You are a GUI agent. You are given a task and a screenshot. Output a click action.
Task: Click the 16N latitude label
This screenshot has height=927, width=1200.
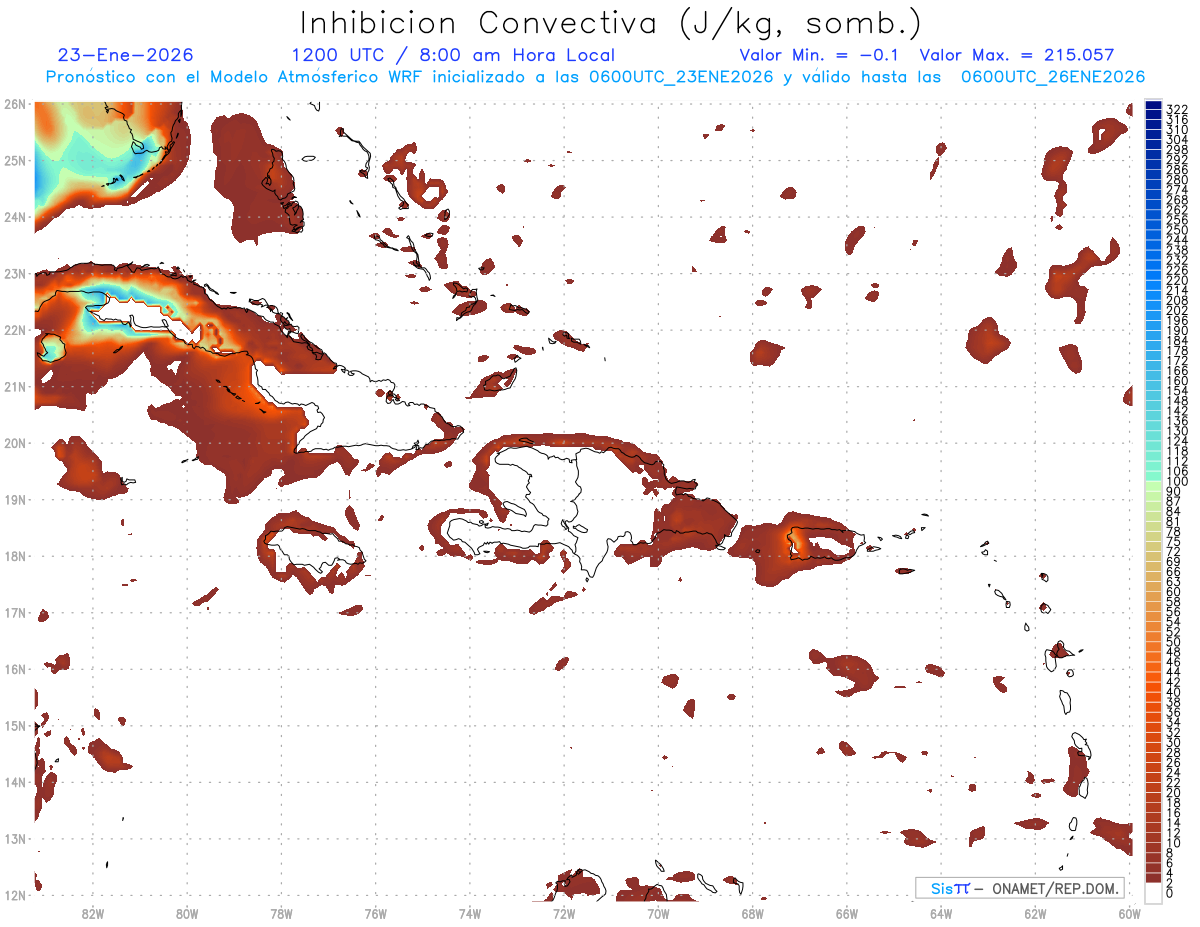(15, 669)
